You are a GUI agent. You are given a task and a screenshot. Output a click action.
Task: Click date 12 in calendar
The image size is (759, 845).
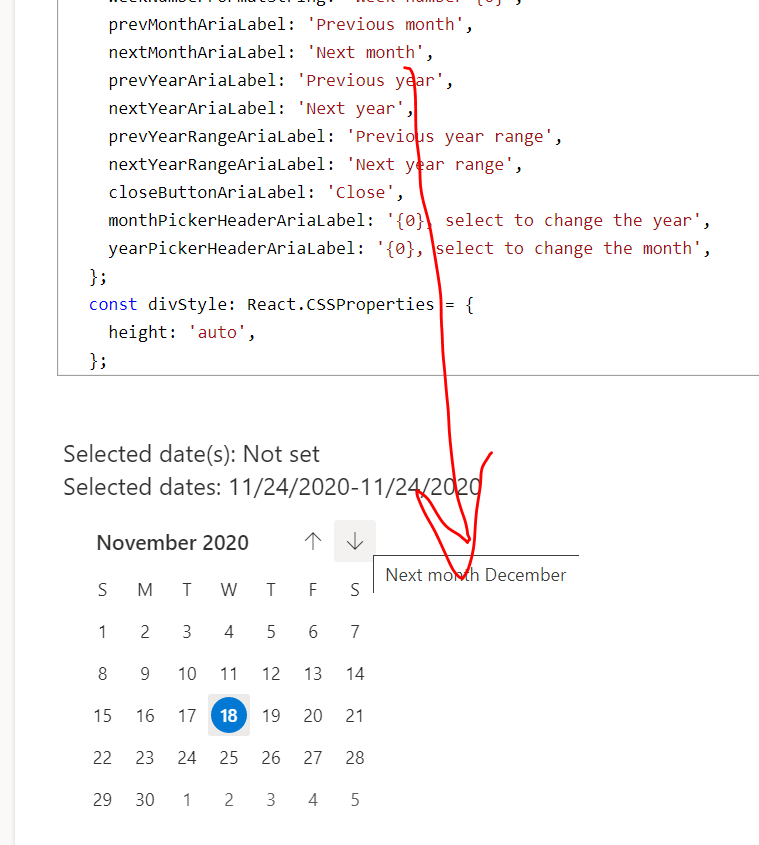[271, 674]
